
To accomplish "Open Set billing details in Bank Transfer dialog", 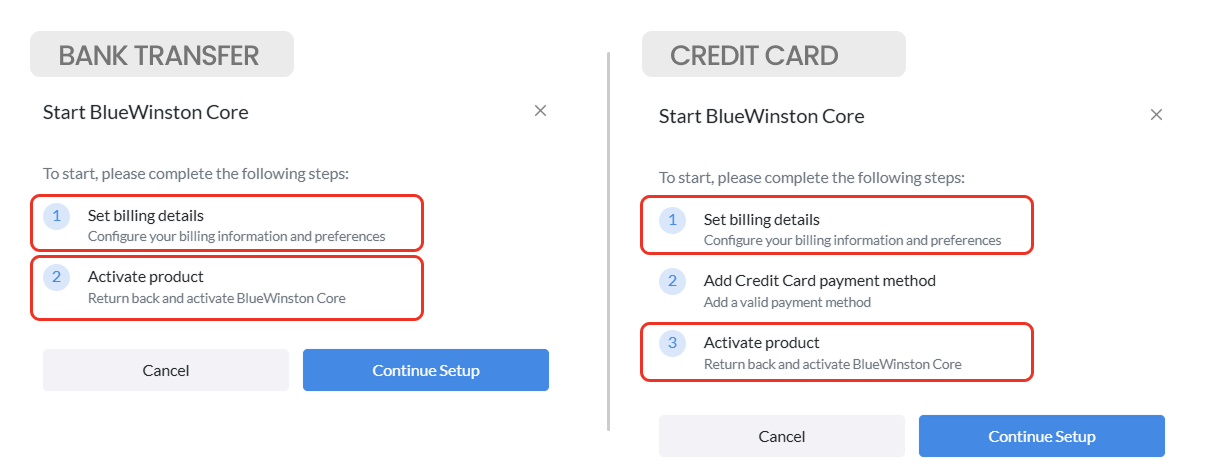I will [146, 216].
